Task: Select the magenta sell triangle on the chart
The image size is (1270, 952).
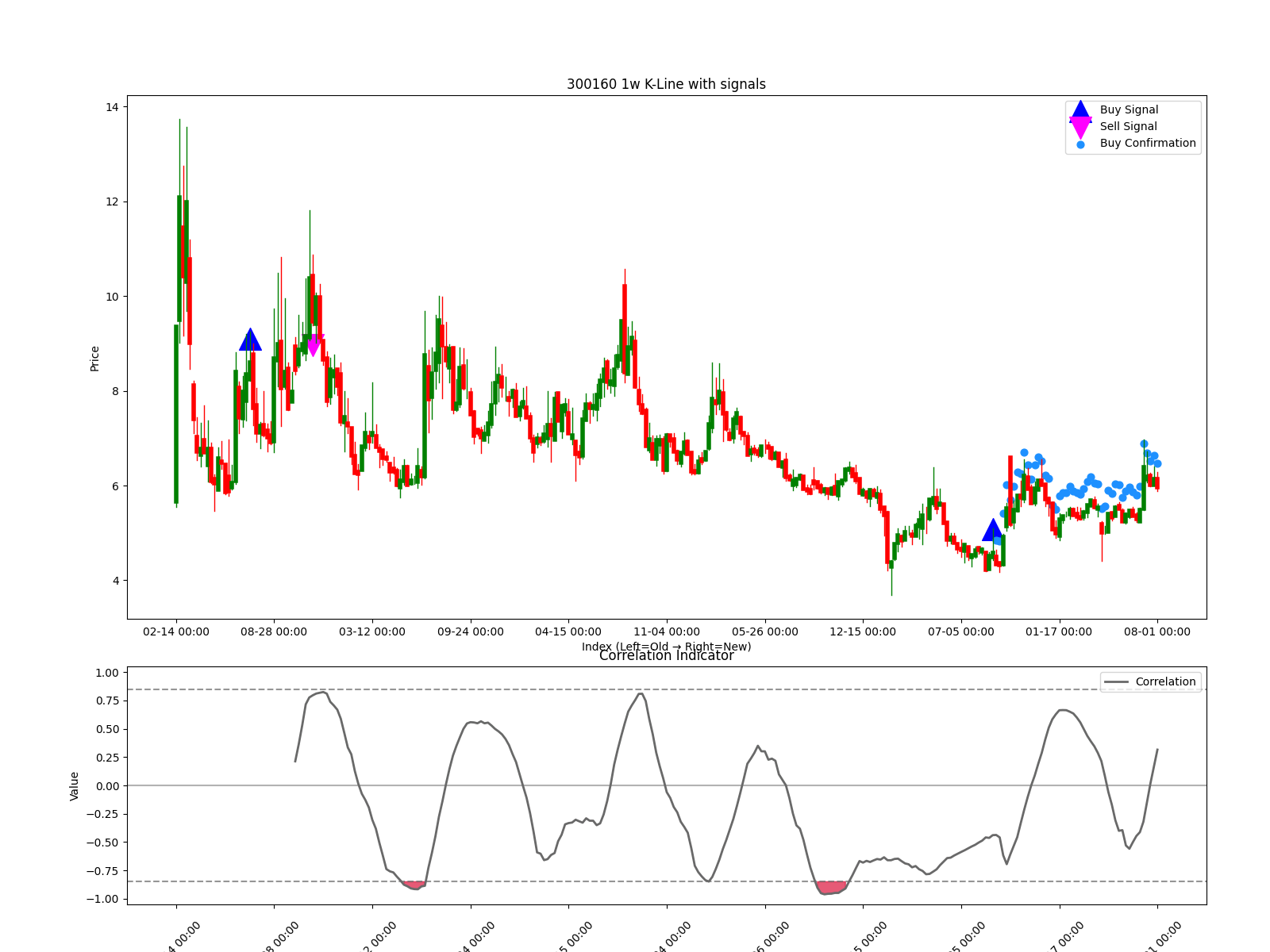Action: pos(314,344)
